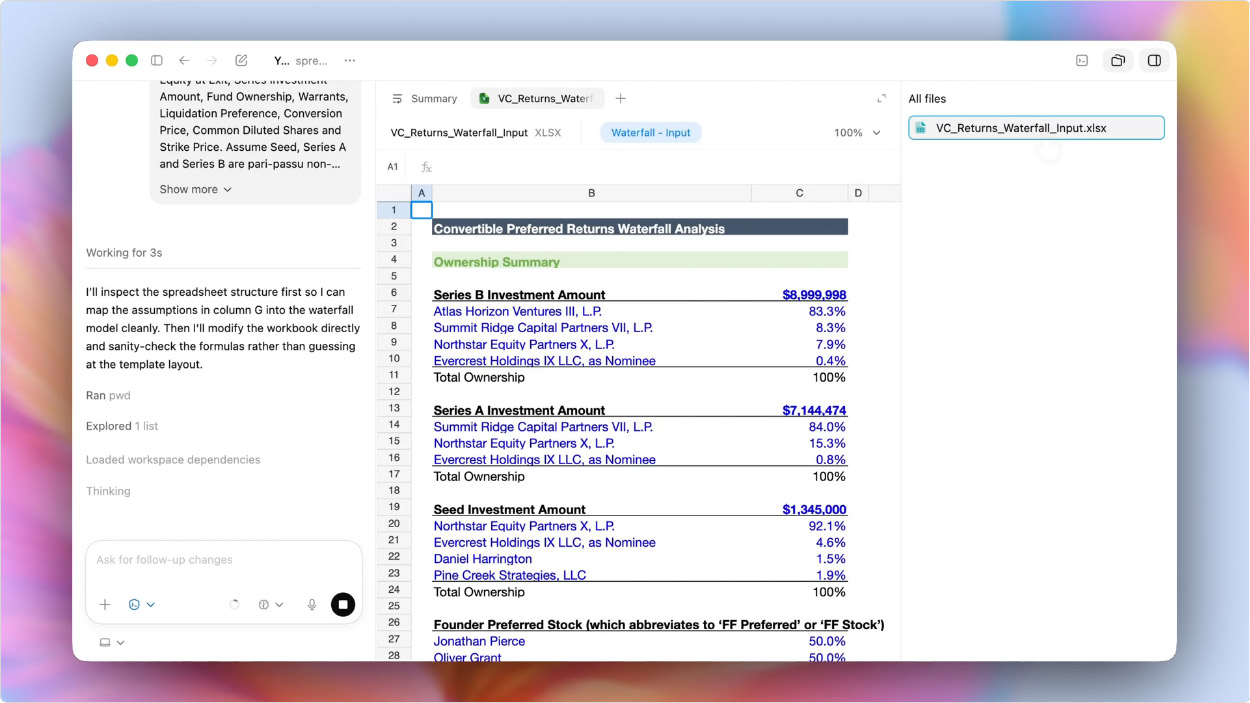Click the new chat compose icon
Screen dimensions: 1250x703
click(x=241, y=61)
